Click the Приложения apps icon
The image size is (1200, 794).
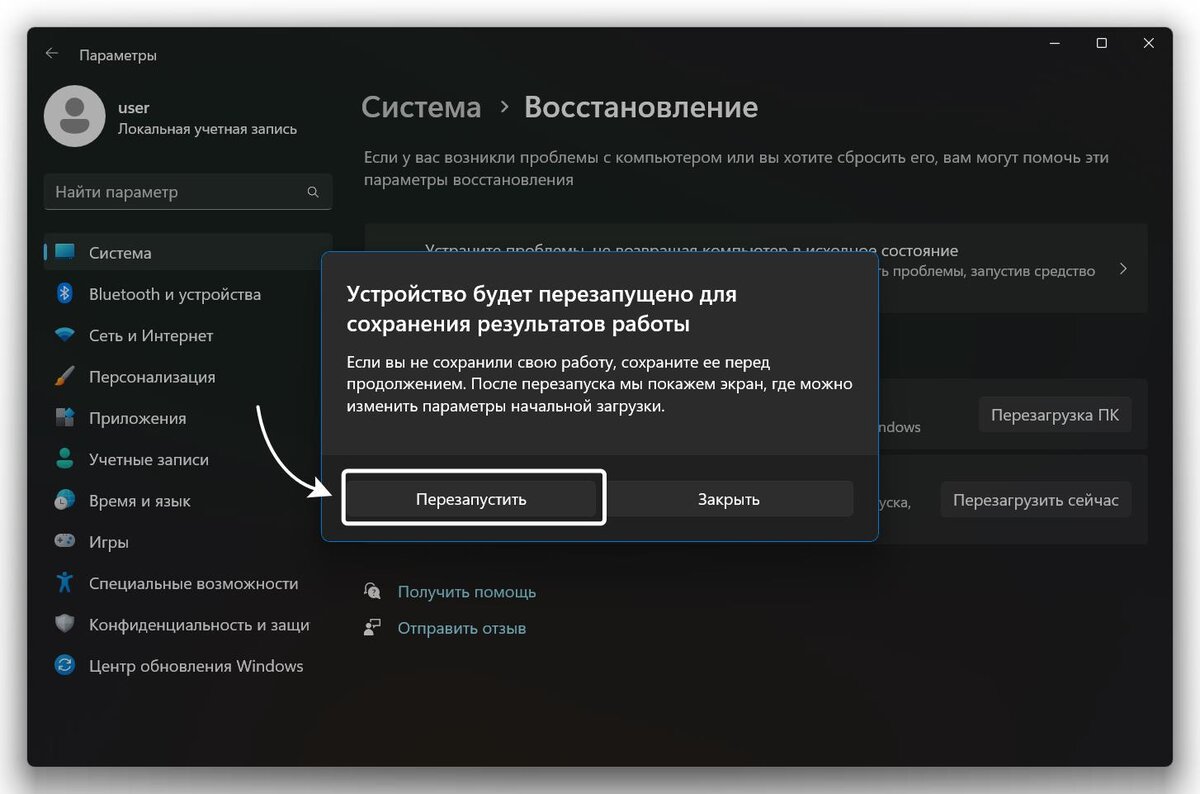tap(65, 418)
